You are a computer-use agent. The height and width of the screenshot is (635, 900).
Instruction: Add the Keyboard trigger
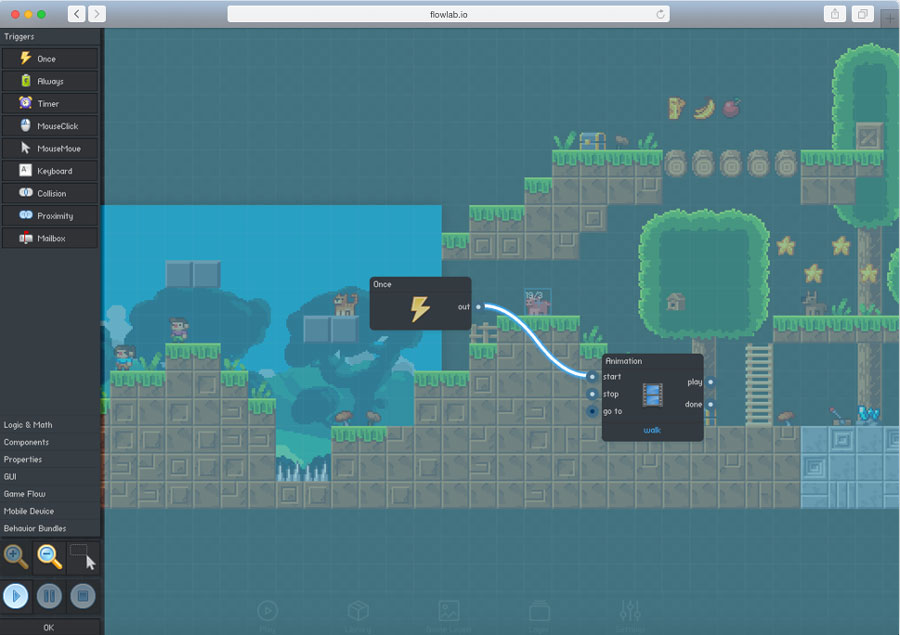click(50, 171)
